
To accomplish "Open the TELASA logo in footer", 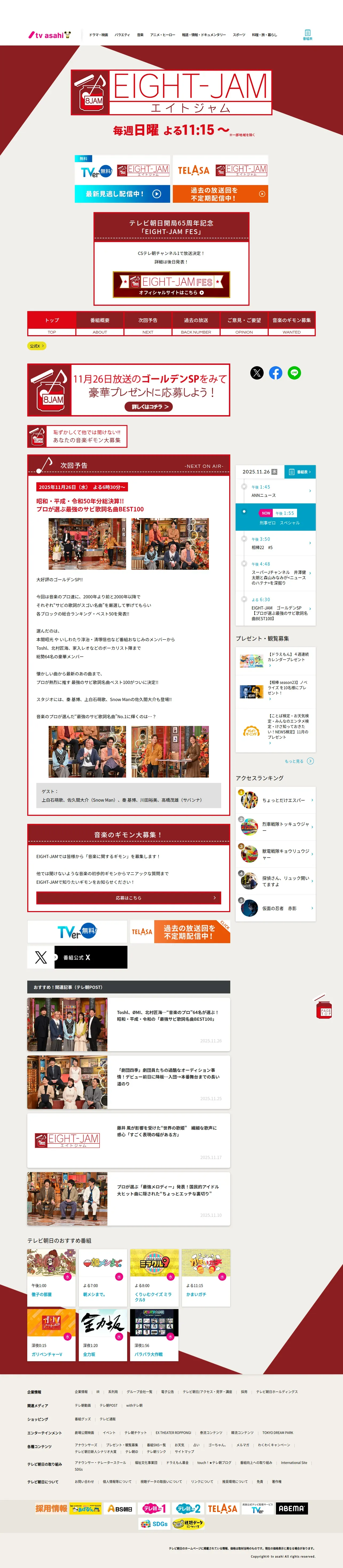I will click(223, 1508).
